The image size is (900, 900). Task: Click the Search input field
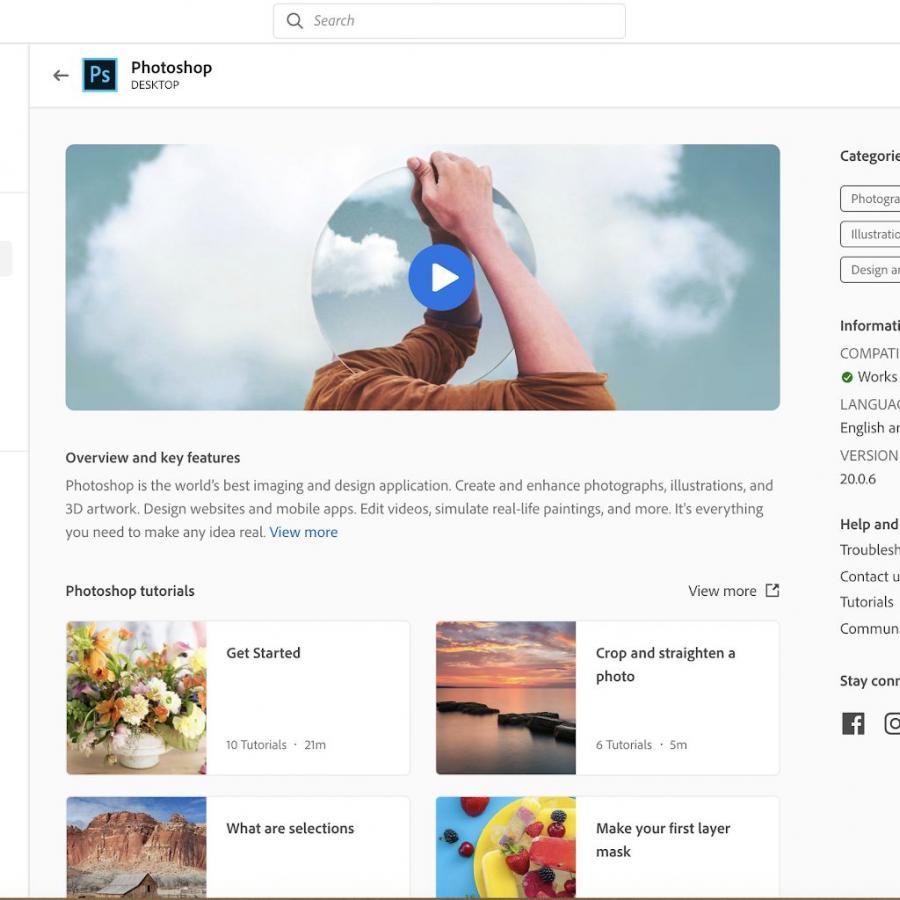(450, 20)
